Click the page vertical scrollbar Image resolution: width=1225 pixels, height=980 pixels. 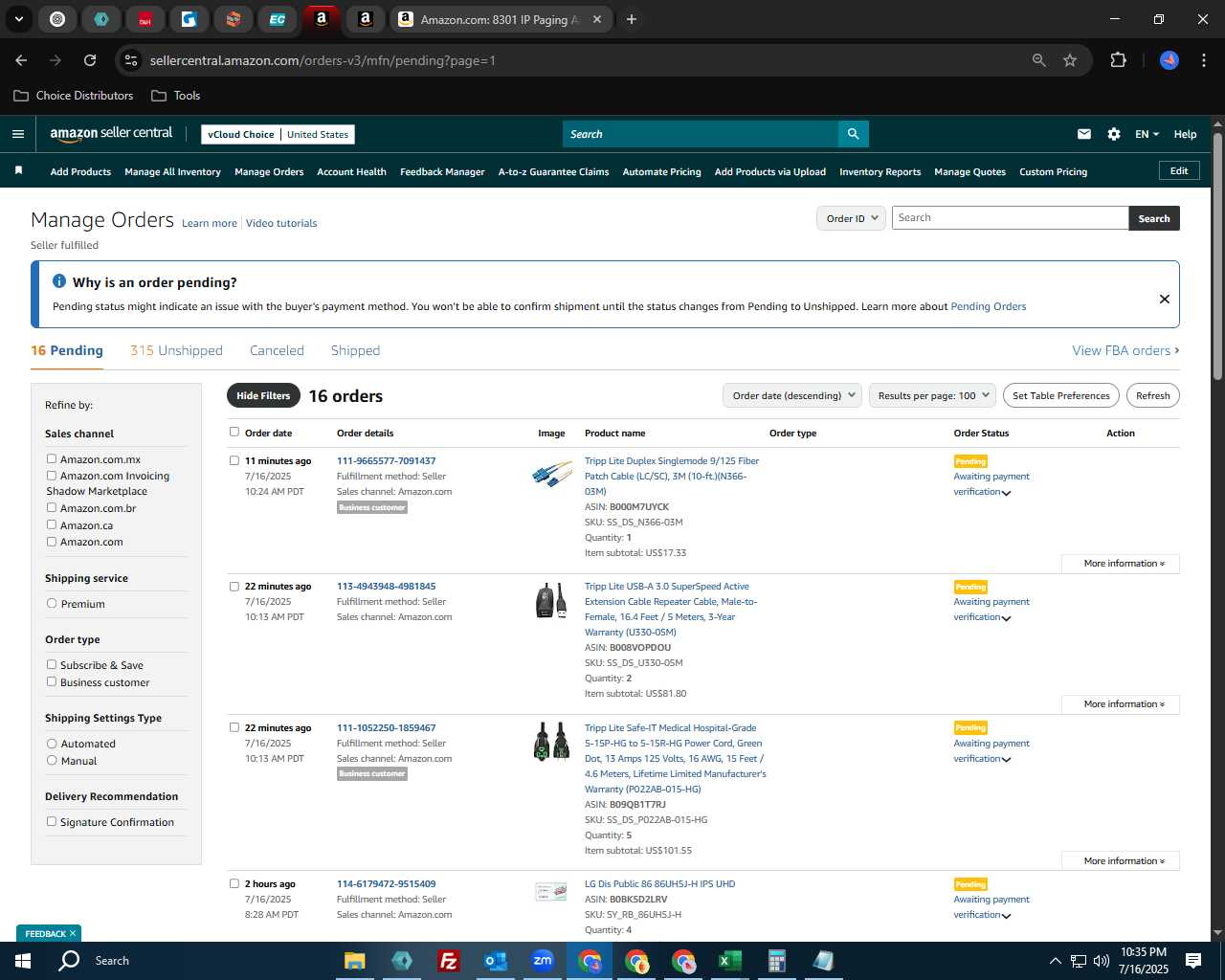tap(1217, 258)
